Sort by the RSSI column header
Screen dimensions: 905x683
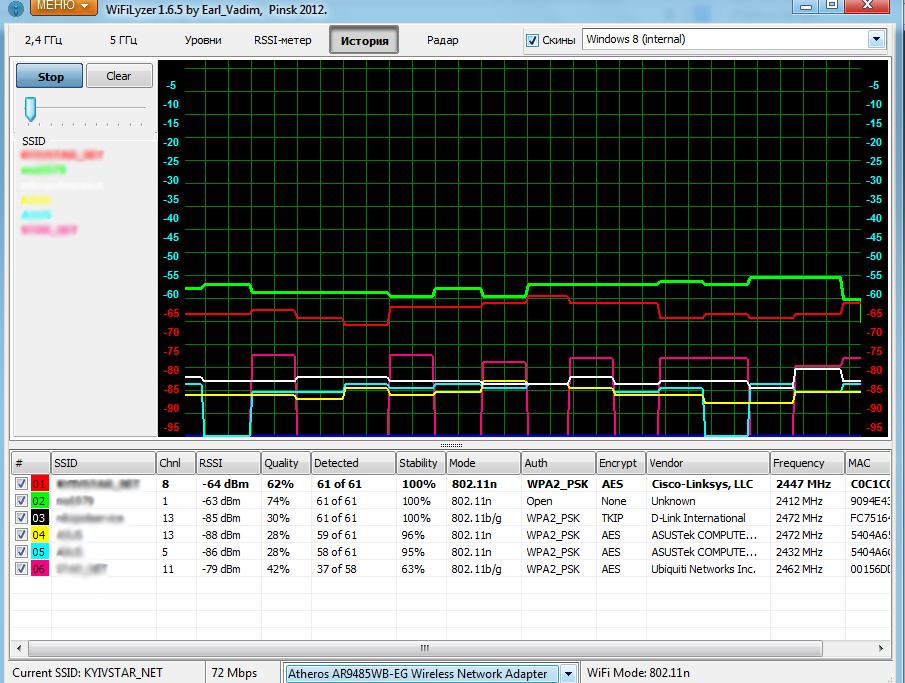(x=229, y=463)
